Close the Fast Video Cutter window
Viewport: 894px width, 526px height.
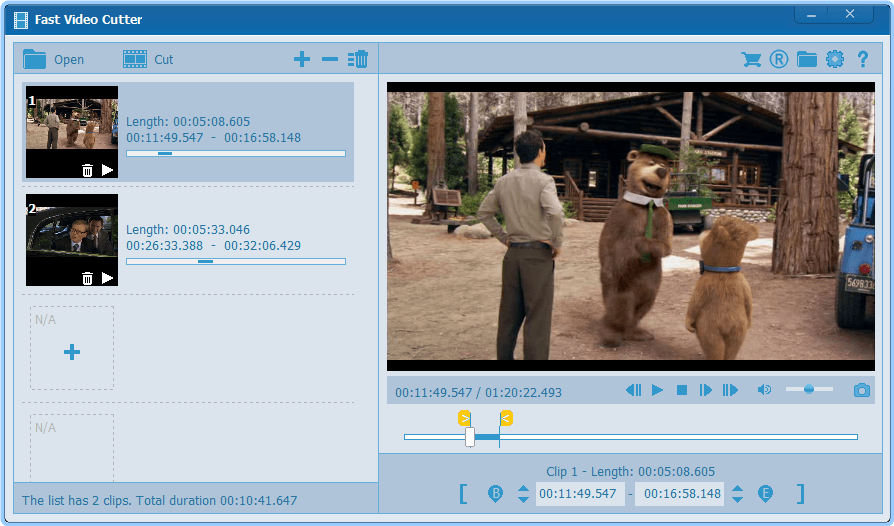tap(850, 14)
